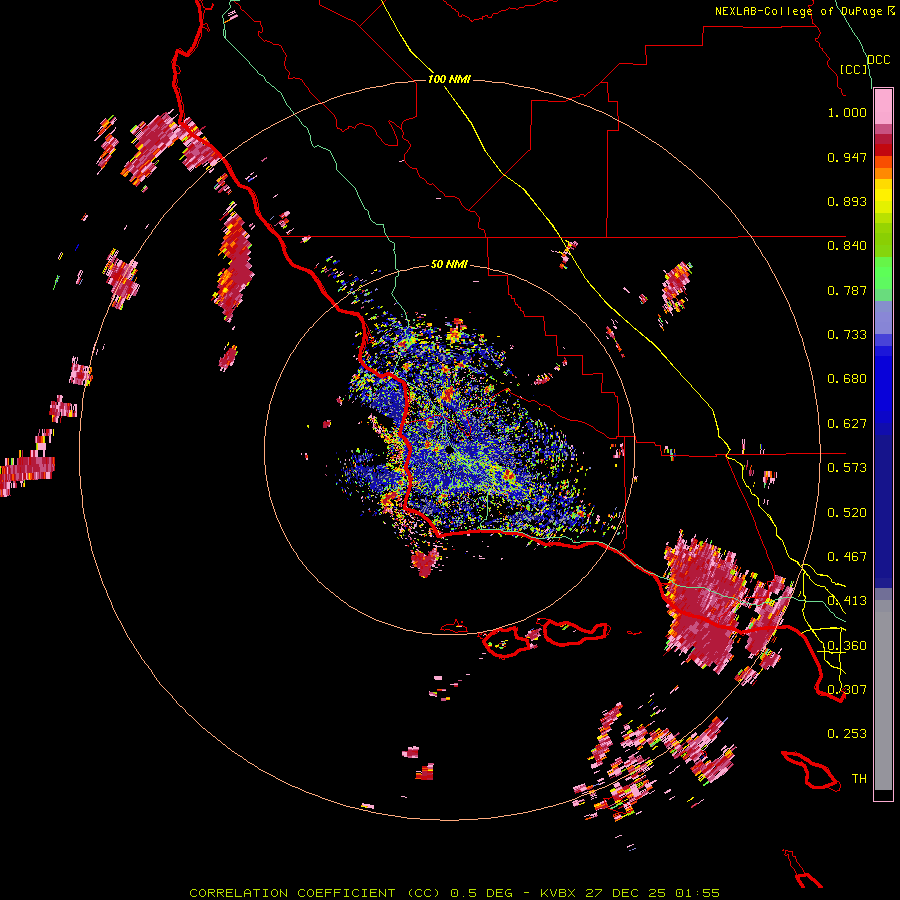Click the 100 NMI range ring label
Screen dimensions: 900x900
click(449, 79)
